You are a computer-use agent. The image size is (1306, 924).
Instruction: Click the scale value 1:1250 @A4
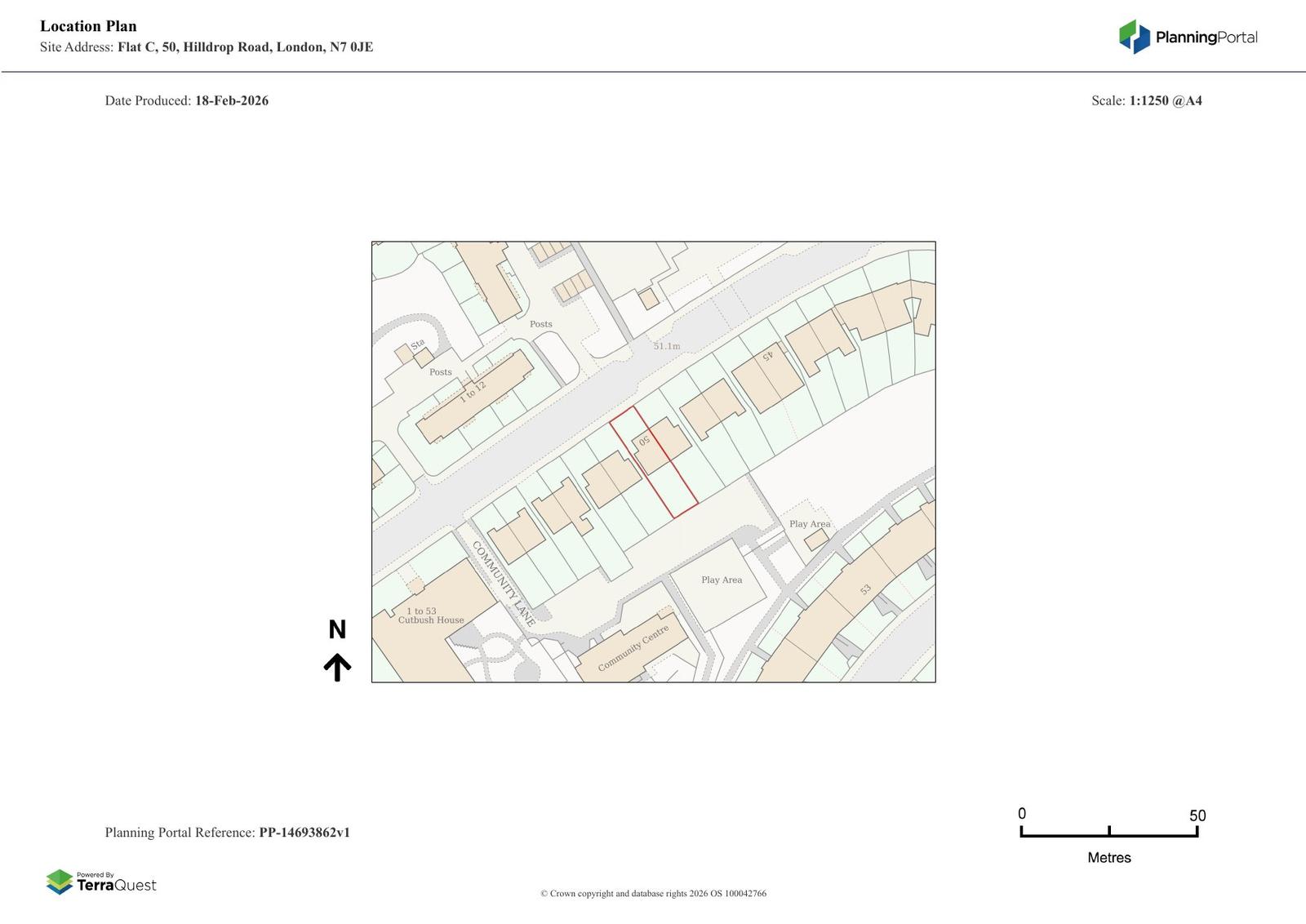tap(1165, 101)
